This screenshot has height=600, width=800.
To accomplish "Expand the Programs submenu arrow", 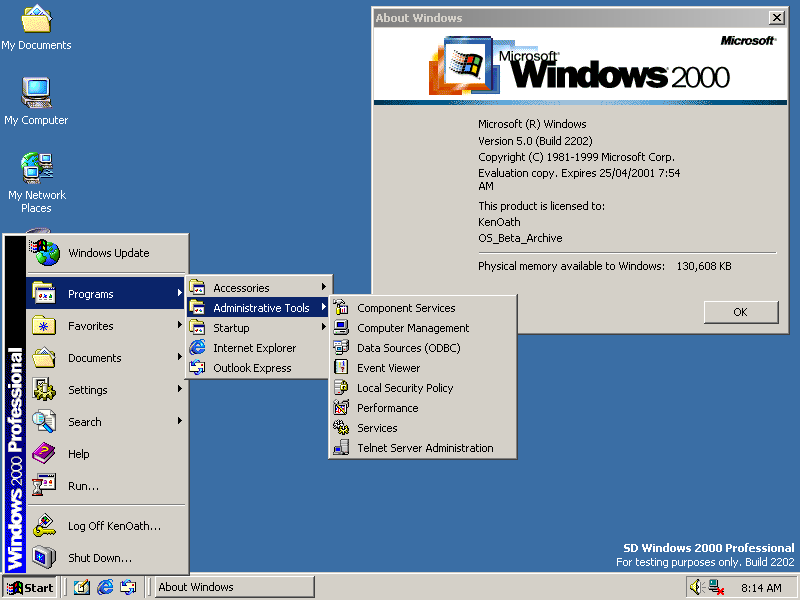I will click(x=180, y=293).
